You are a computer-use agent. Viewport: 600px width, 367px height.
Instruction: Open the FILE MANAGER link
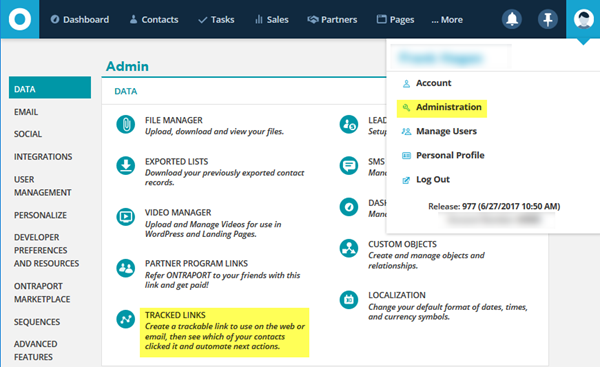tap(174, 121)
